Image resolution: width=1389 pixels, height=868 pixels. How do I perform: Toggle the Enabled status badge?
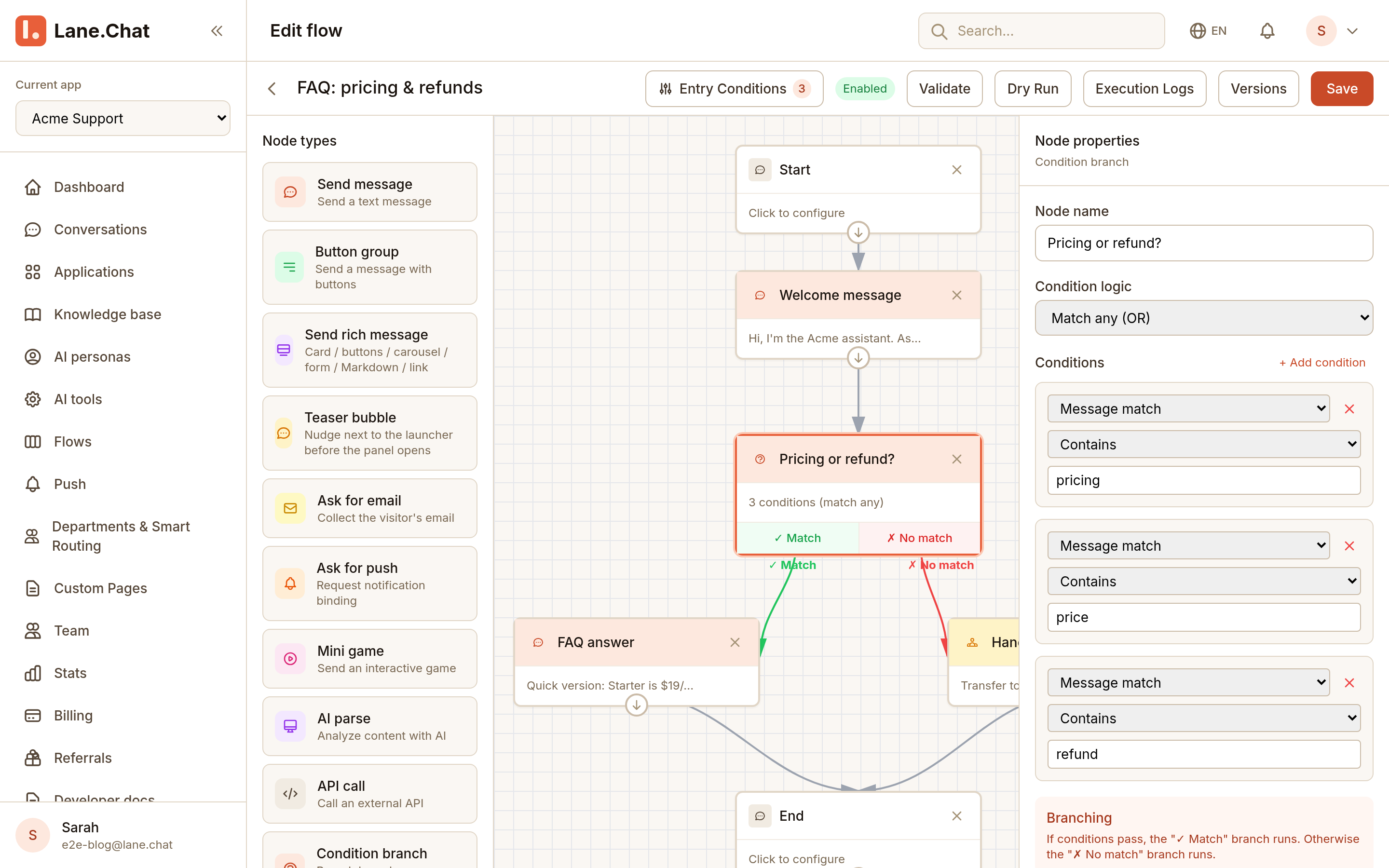864,89
